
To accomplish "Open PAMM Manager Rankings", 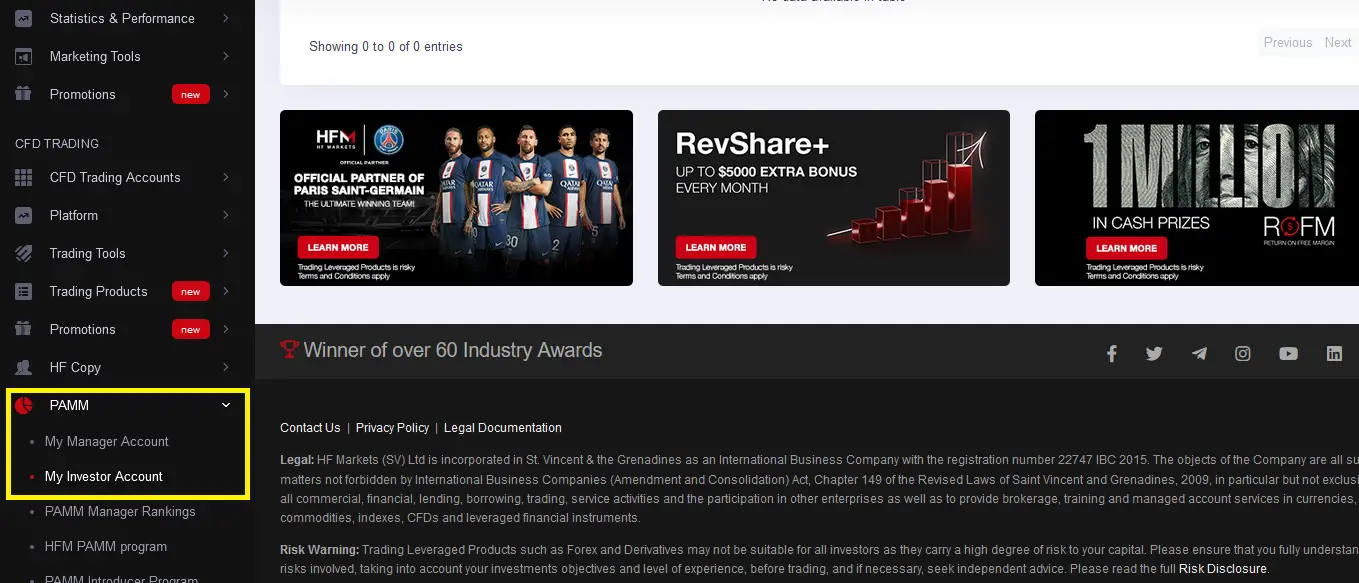I will coord(120,511).
